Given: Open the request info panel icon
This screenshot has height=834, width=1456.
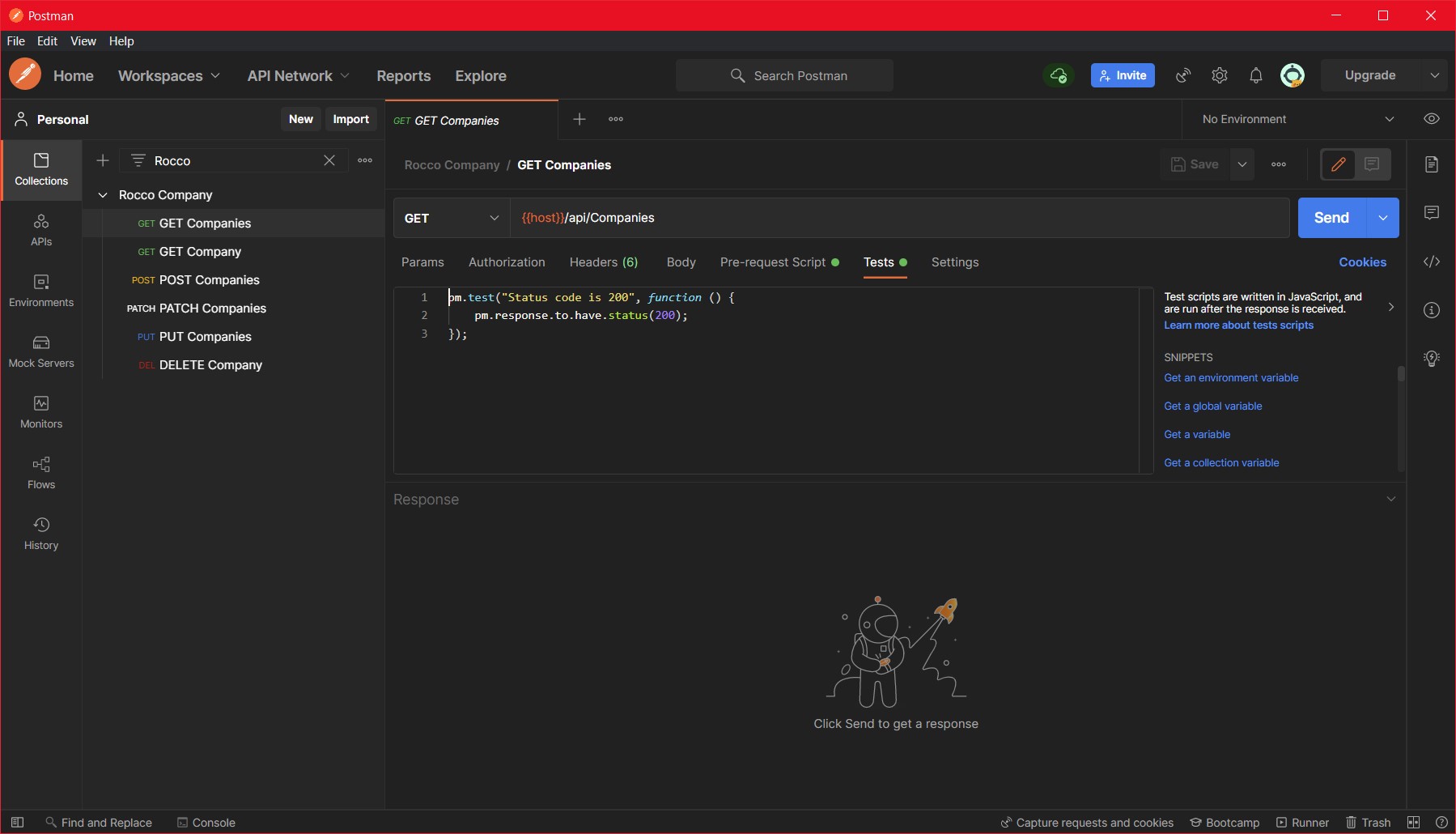Looking at the screenshot, I should click(1432, 310).
